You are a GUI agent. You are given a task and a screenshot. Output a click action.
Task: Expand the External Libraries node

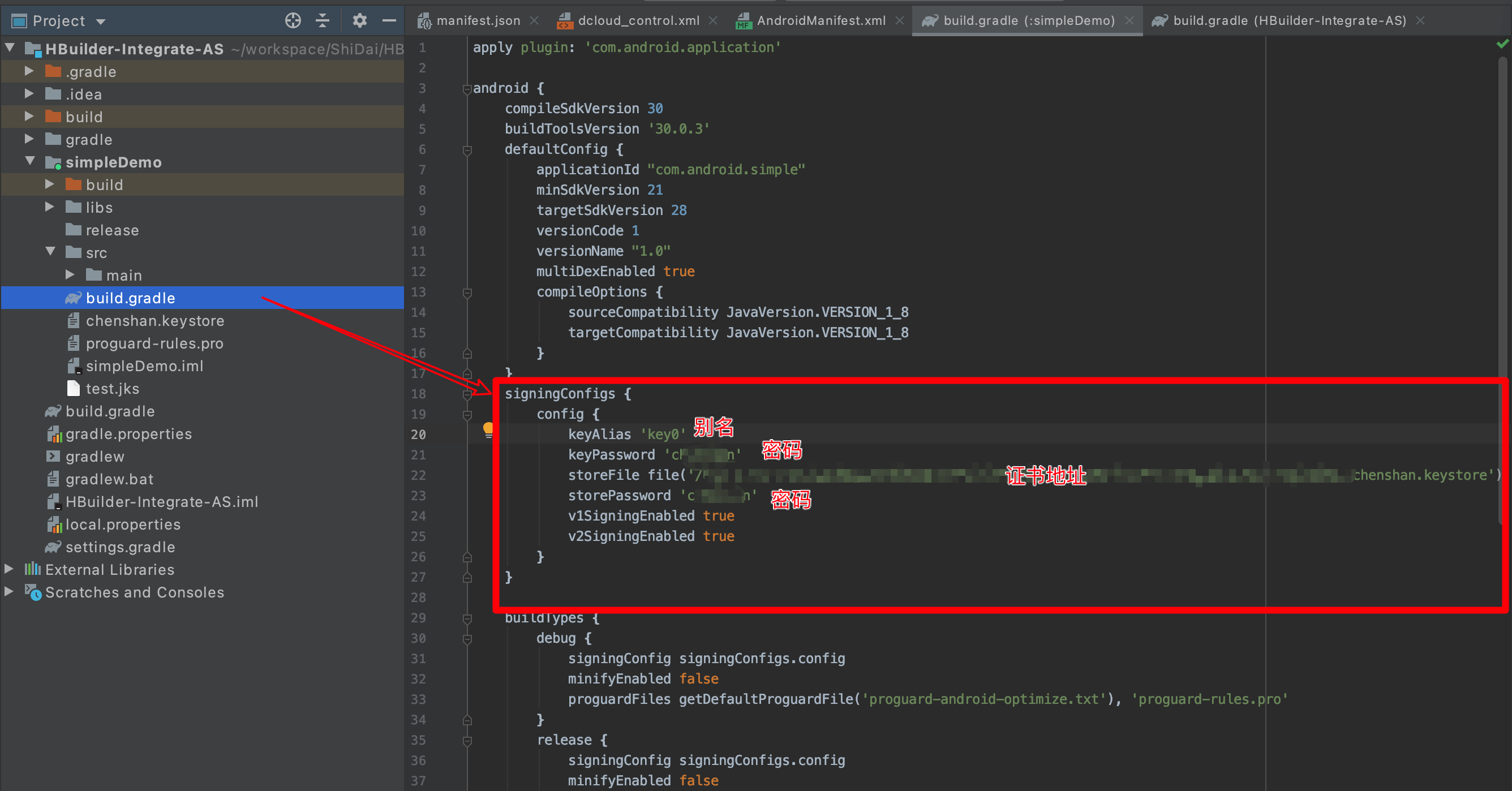(x=10, y=569)
